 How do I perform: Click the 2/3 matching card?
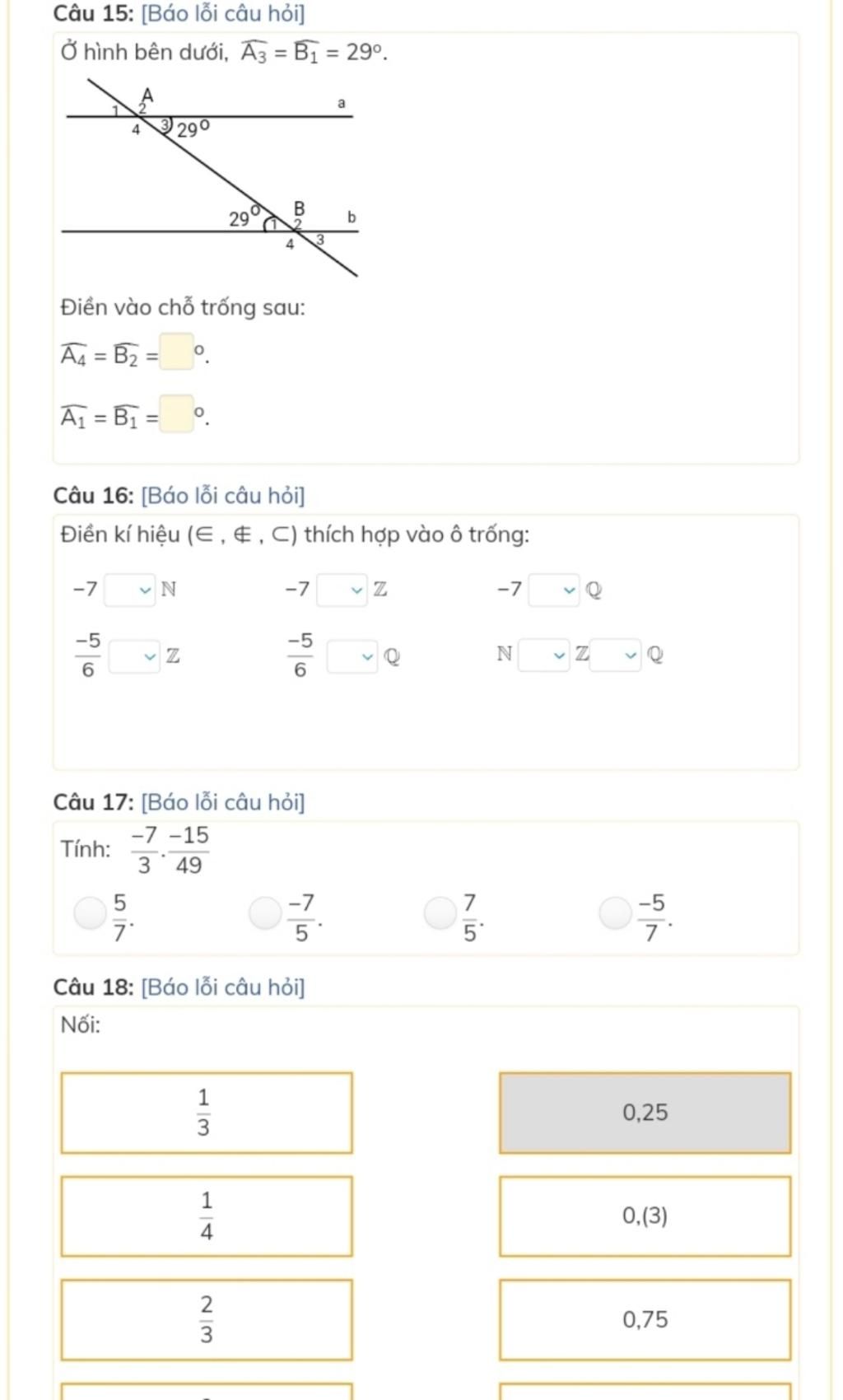(x=207, y=1320)
